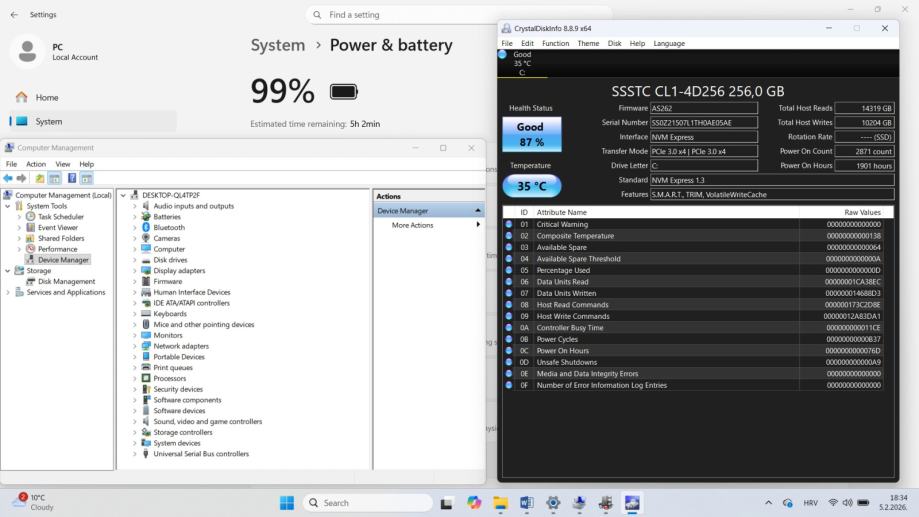This screenshot has height=517, width=919.
Task: Expand Disk drives device node
Action: coord(134,260)
